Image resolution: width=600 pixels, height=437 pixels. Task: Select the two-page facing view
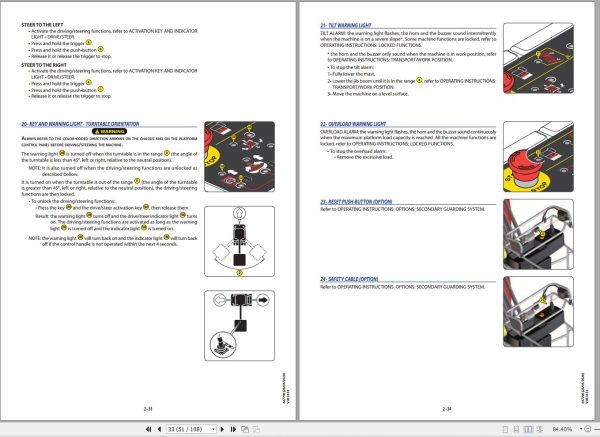pyautogui.click(x=528, y=429)
